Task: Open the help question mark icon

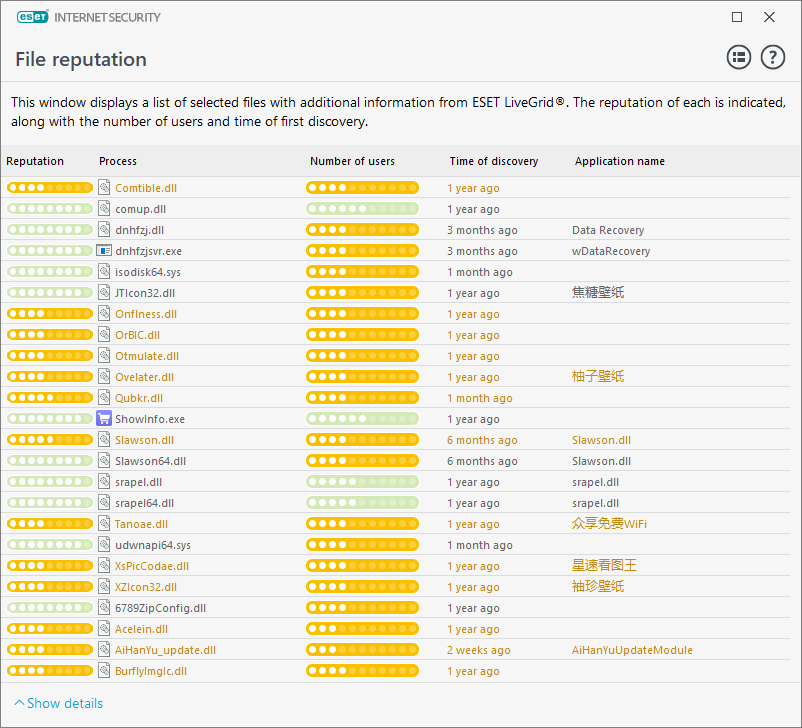Action: 772,57
